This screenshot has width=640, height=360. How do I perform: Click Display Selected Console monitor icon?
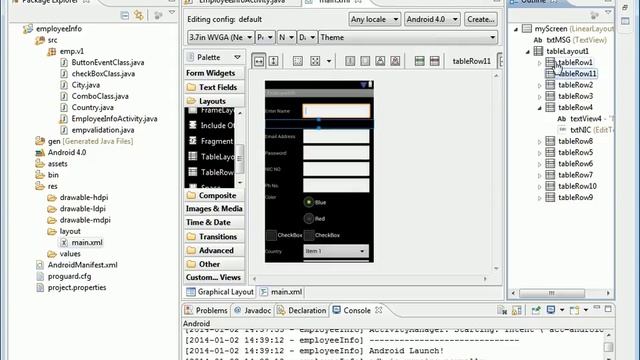tap(551, 310)
